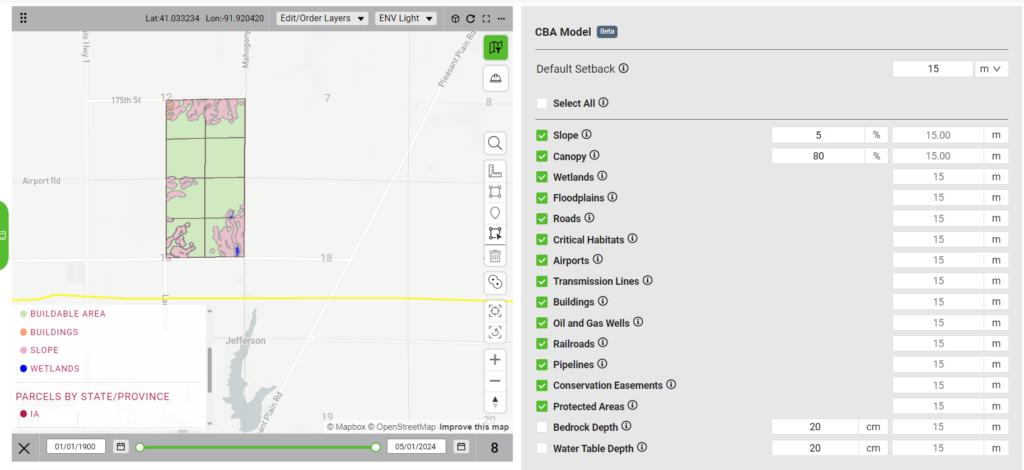Click the Slope percent value field
The height and width of the screenshot is (470, 1024).
point(818,135)
